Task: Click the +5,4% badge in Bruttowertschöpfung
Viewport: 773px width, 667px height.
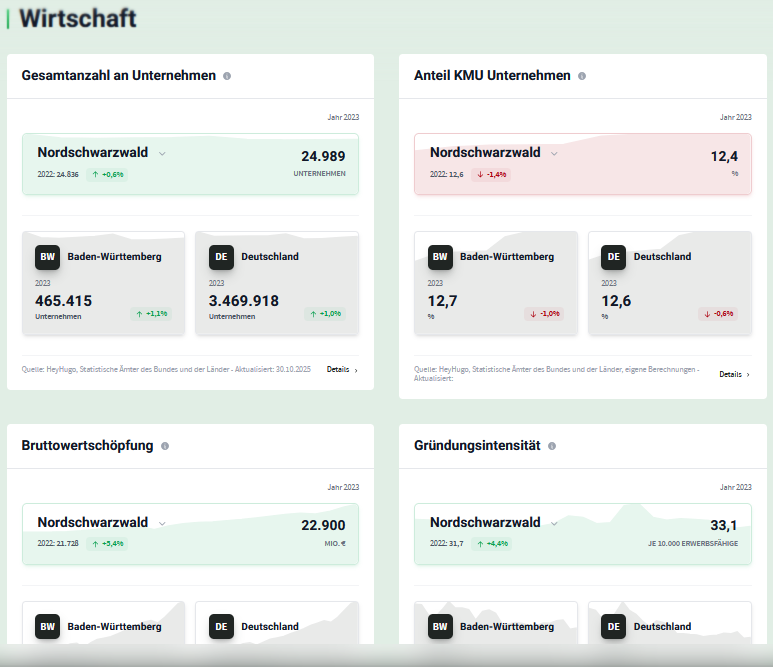Action: [x=106, y=543]
